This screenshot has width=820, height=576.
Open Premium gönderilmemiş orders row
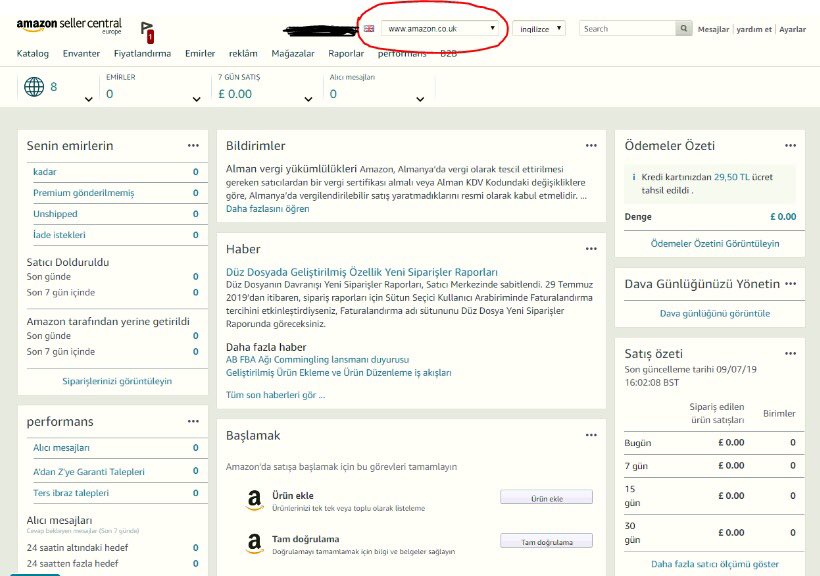(x=115, y=193)
